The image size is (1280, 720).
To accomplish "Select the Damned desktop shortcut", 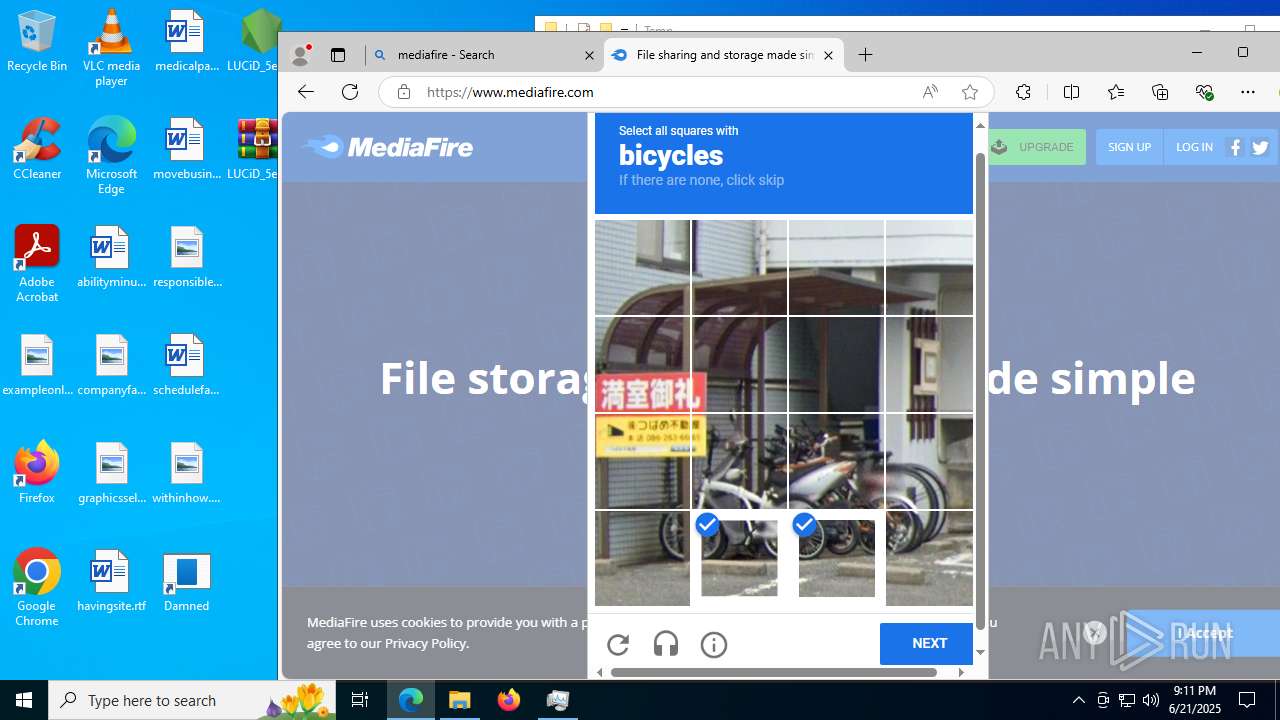I will (x=186, y=581).
